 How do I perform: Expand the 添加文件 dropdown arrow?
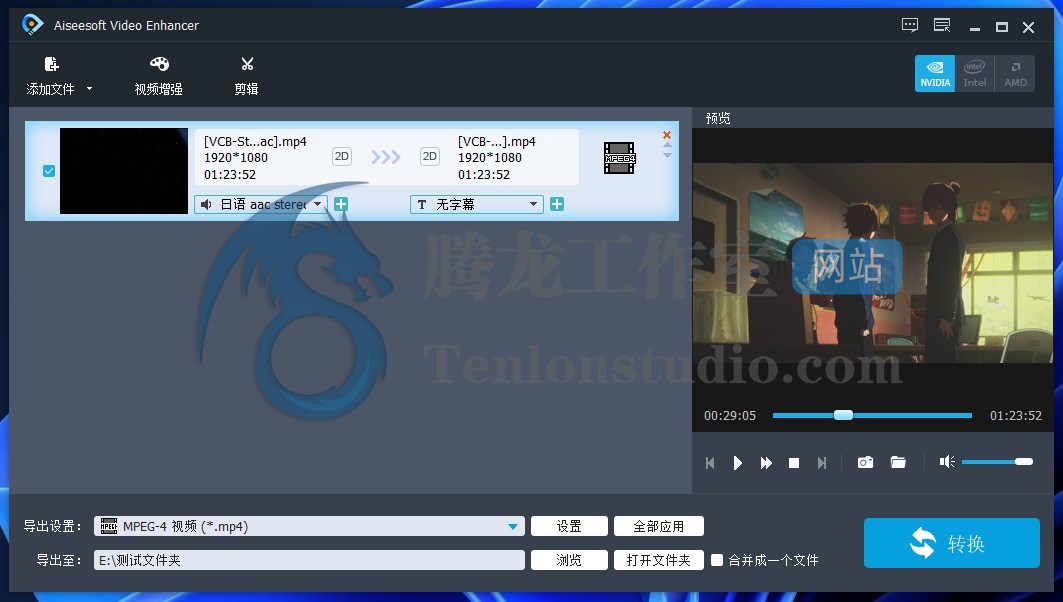pyautogui.click(x=89, y=89)
